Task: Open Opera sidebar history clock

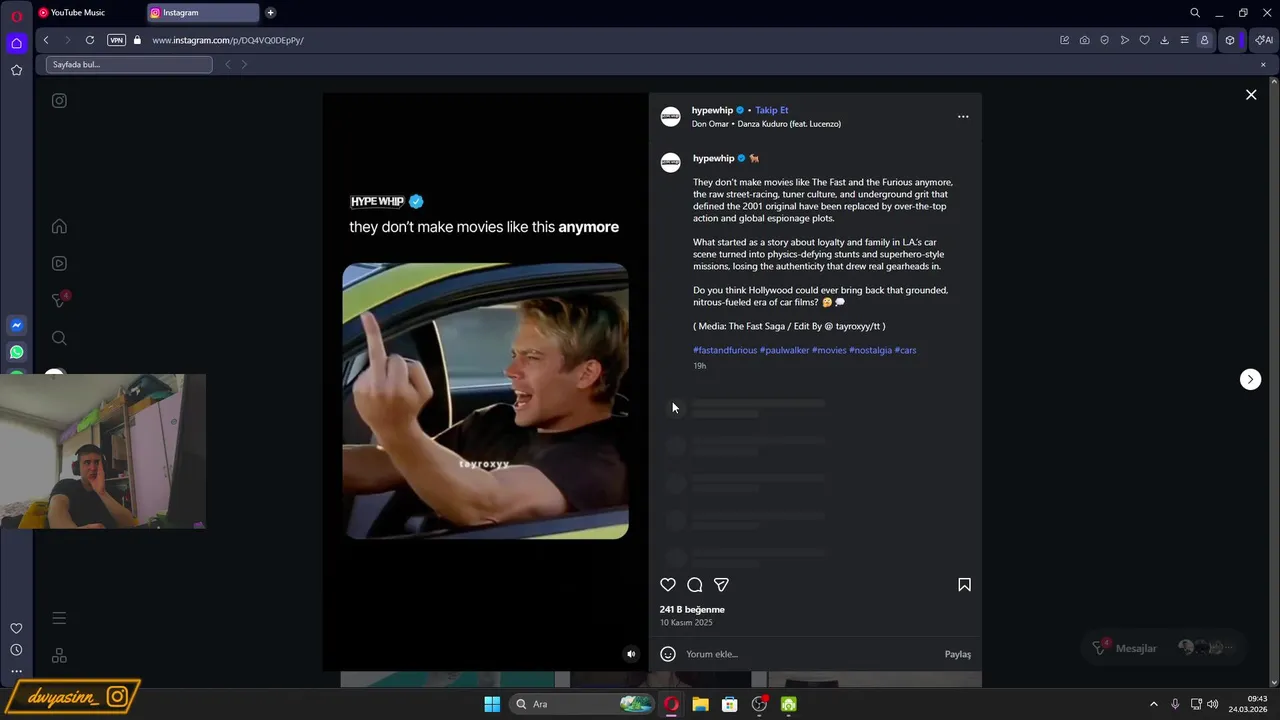Action: tap(16, 650)
